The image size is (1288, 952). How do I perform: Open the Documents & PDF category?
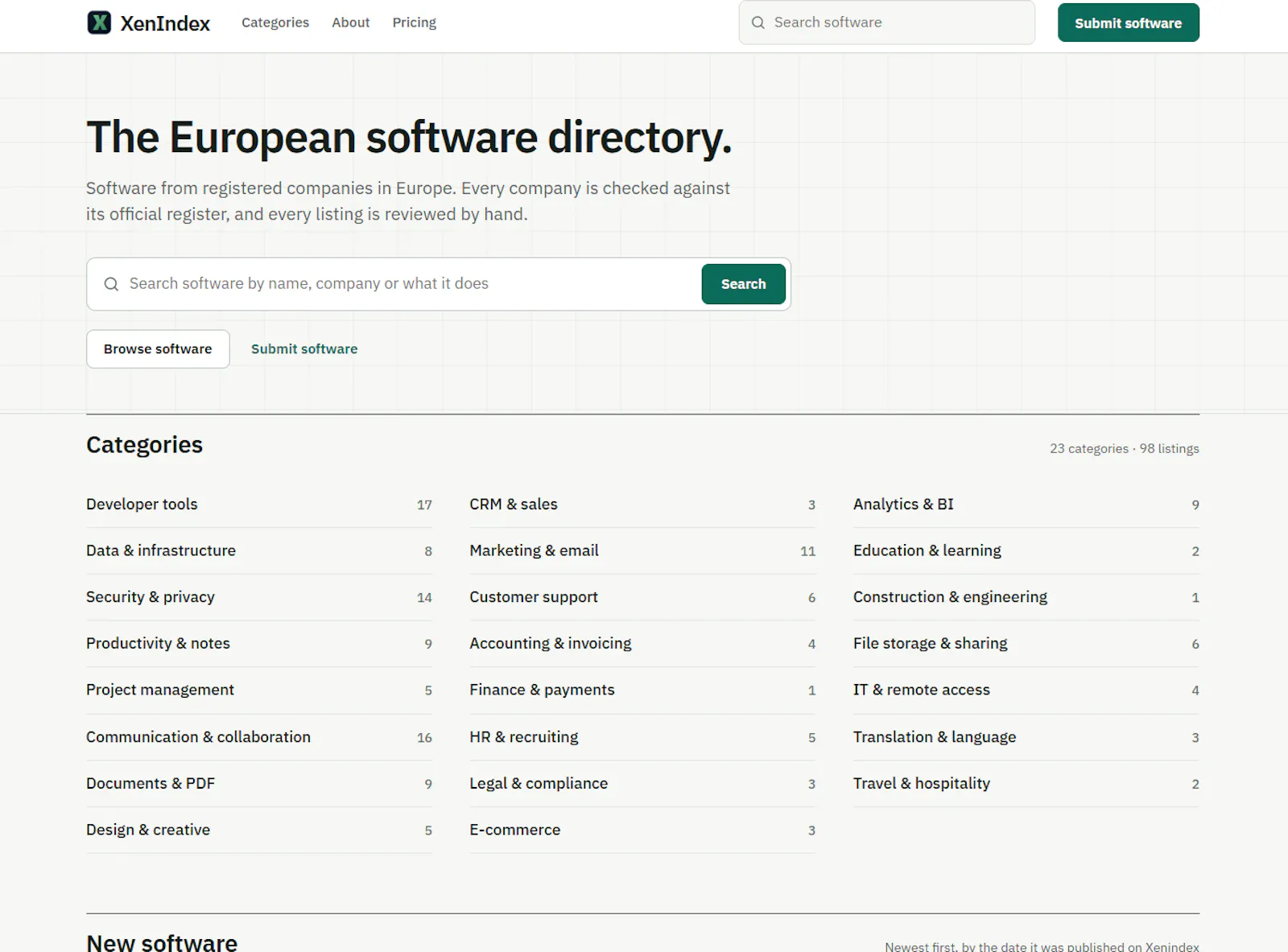click(x=259, y=784)
